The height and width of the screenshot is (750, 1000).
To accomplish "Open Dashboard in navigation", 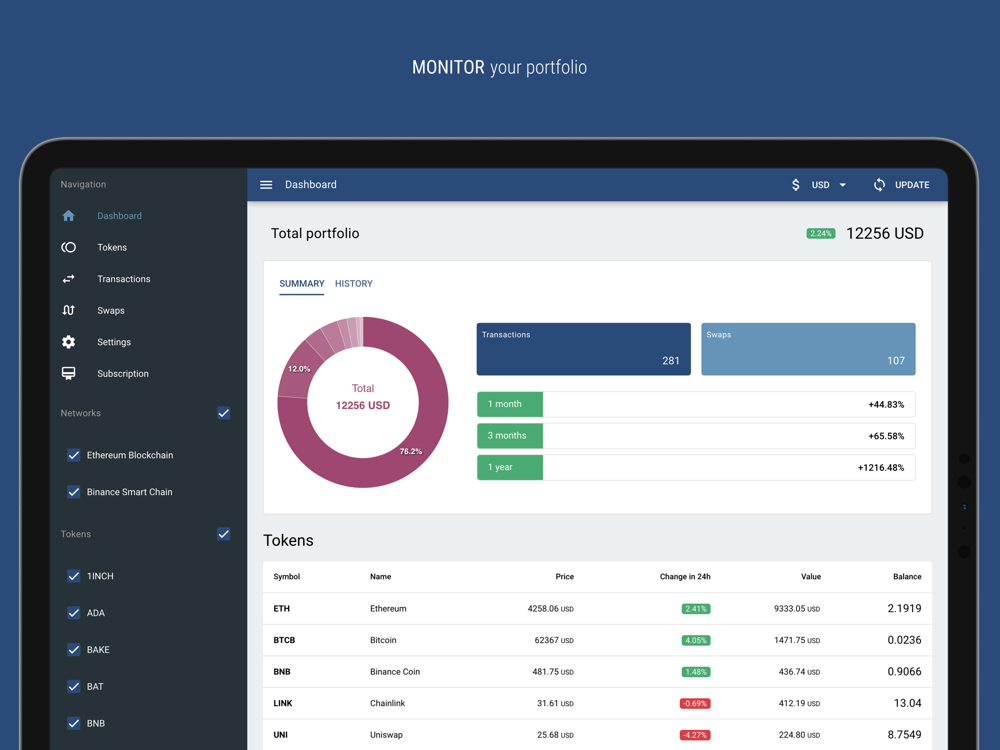I will point(120,216).
